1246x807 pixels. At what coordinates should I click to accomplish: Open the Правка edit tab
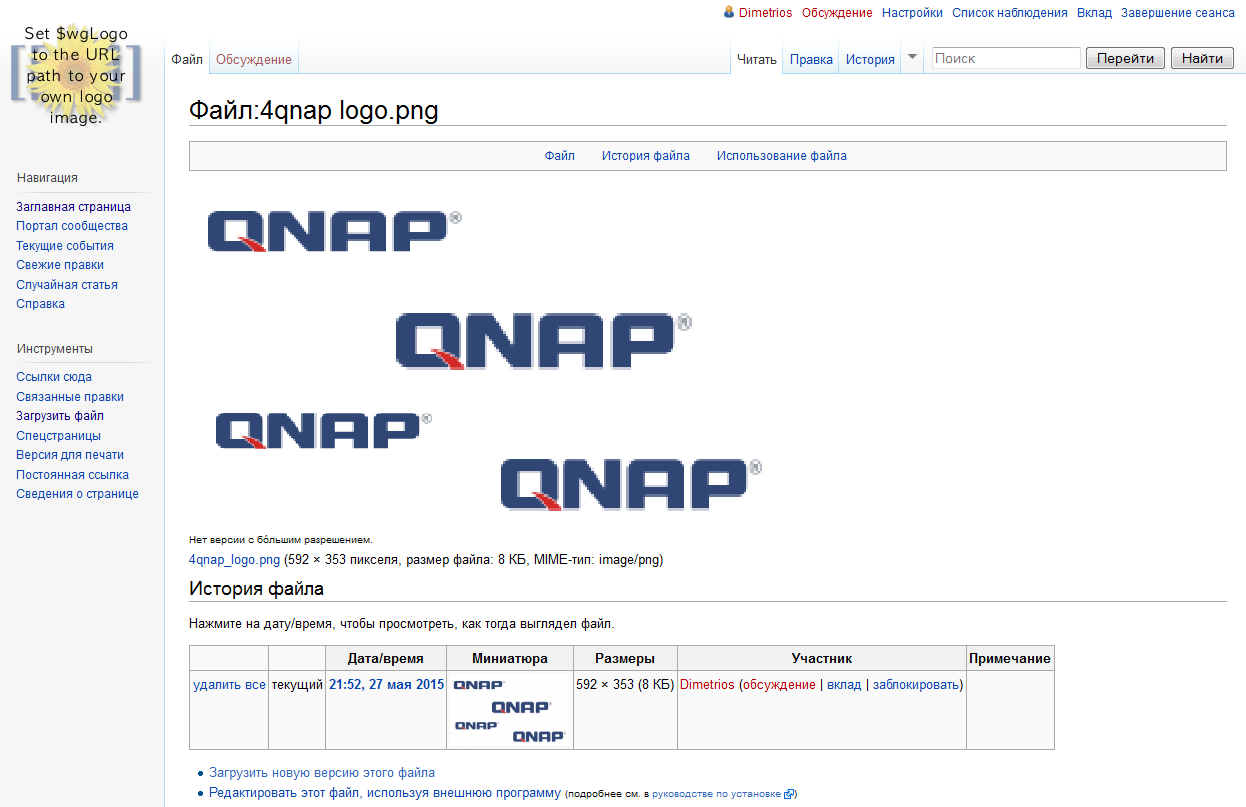click(x=811, y=59)
